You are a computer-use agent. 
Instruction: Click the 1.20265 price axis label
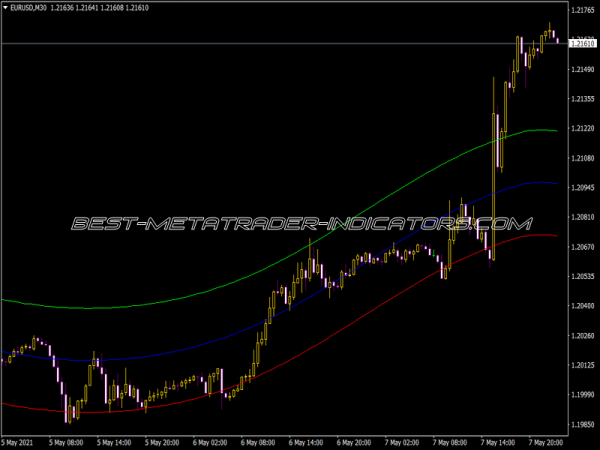582,336
